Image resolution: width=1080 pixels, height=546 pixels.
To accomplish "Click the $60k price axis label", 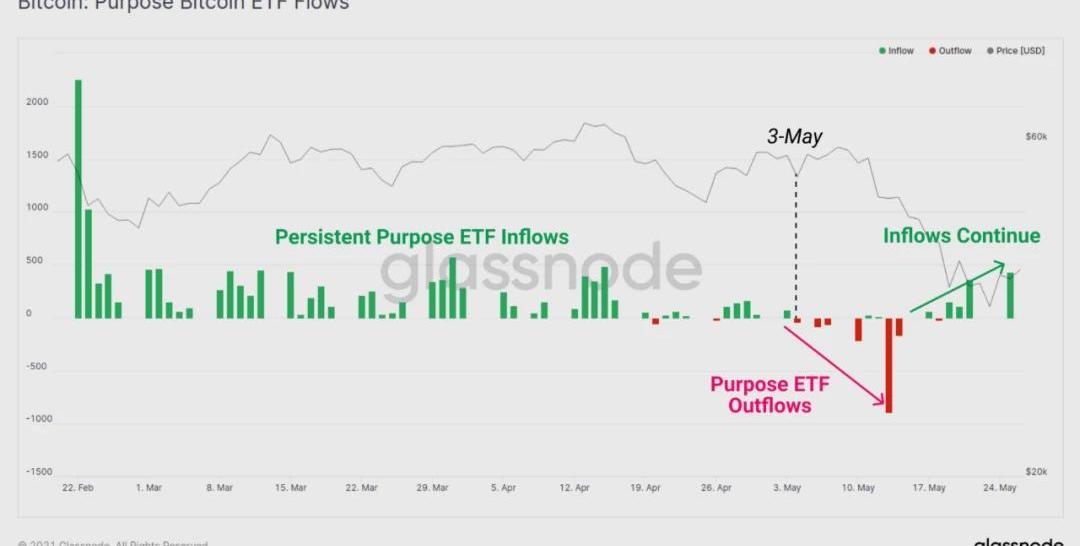I will (x=1035, y=137).
